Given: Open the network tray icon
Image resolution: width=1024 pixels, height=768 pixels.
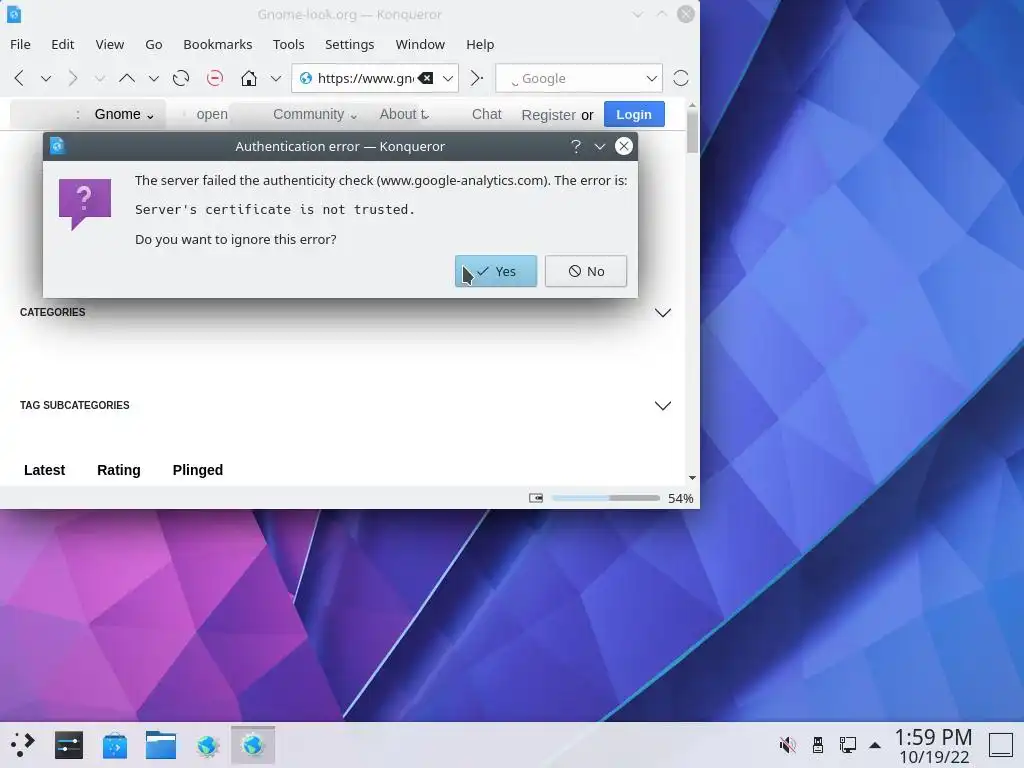Looking at the screenshot, I should pyautogui.click(x=848, y=744).
